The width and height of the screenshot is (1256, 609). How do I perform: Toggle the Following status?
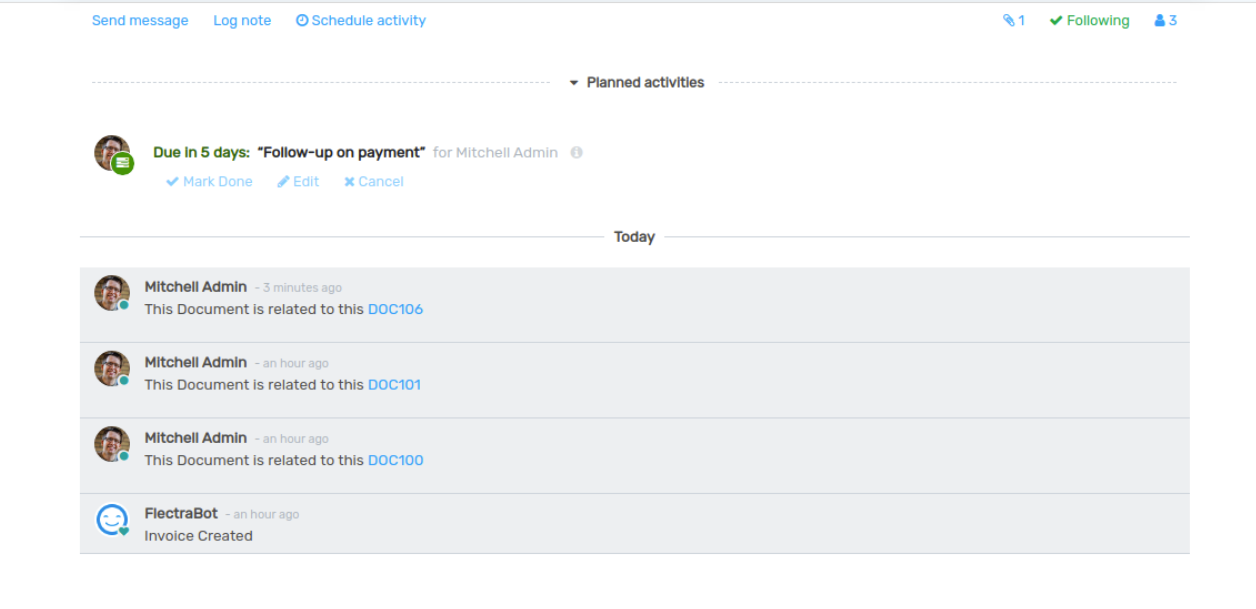(x=1089, y=21)
